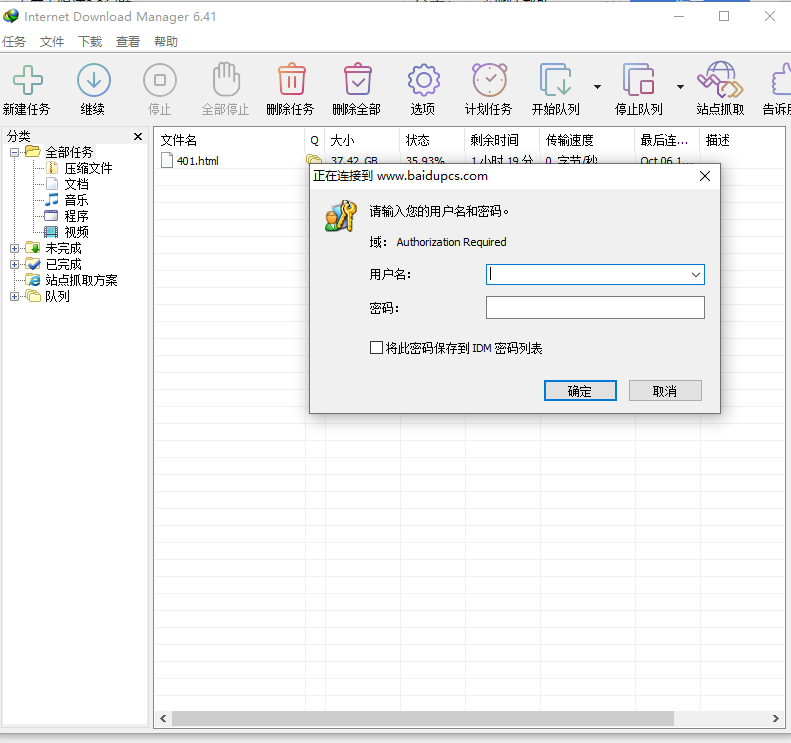Focus the 密码 input field
The width and height of the screenshot is (791, 743).
click(595, 308)
